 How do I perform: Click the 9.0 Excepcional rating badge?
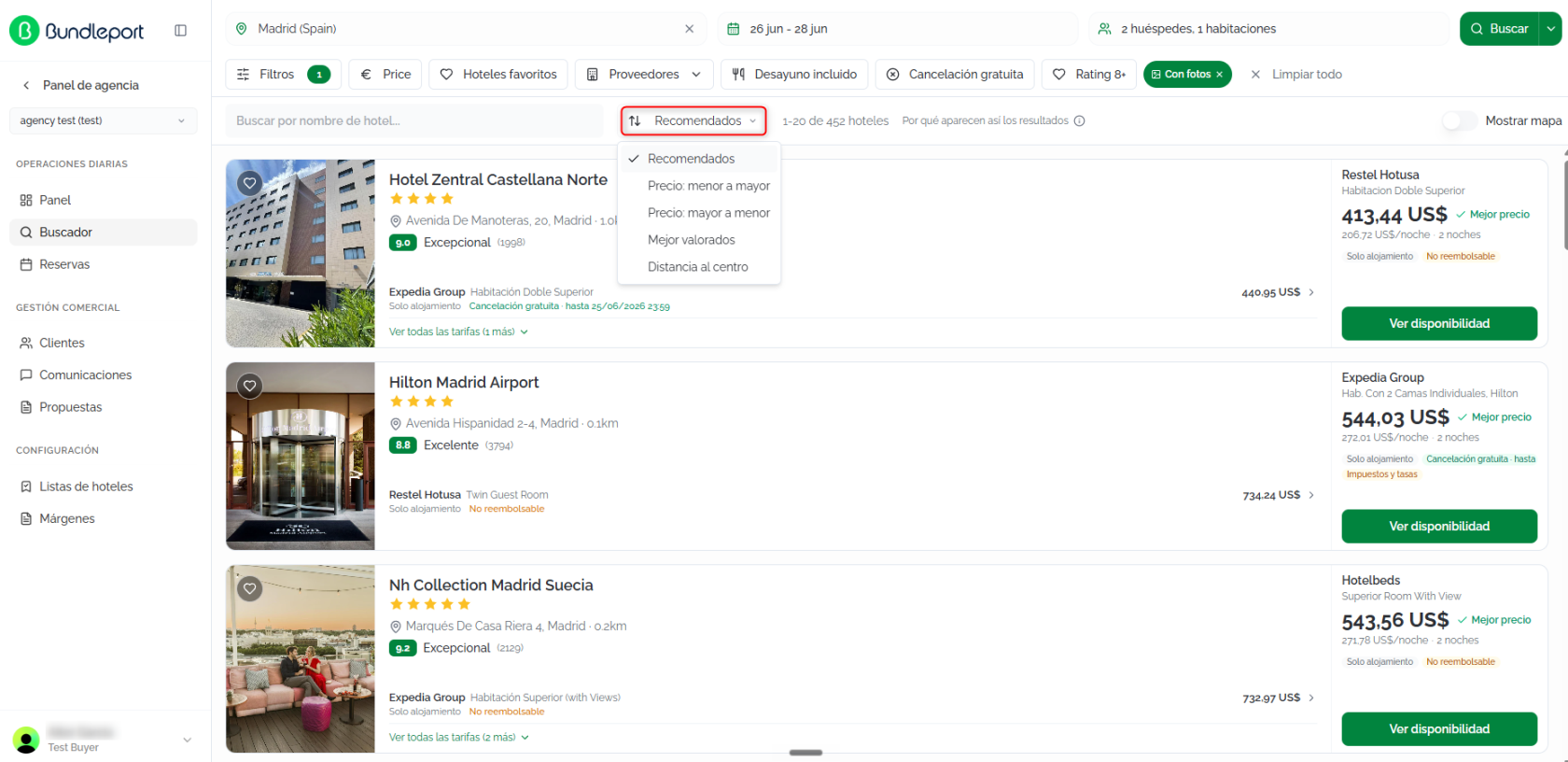point(403,243)
